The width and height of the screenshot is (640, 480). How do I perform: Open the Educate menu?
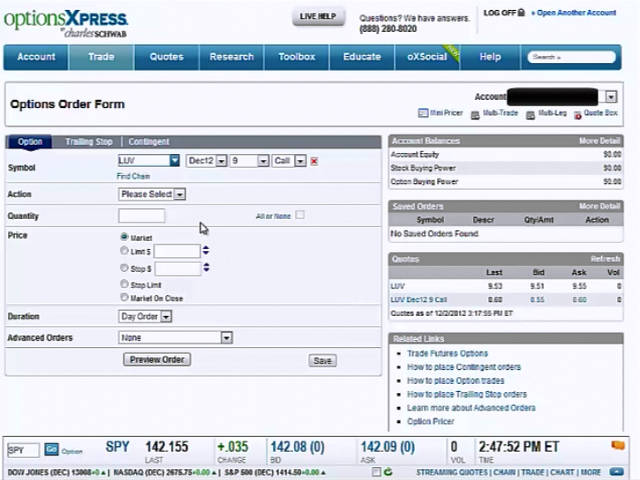pyautogui.click(x=362, y=57)
